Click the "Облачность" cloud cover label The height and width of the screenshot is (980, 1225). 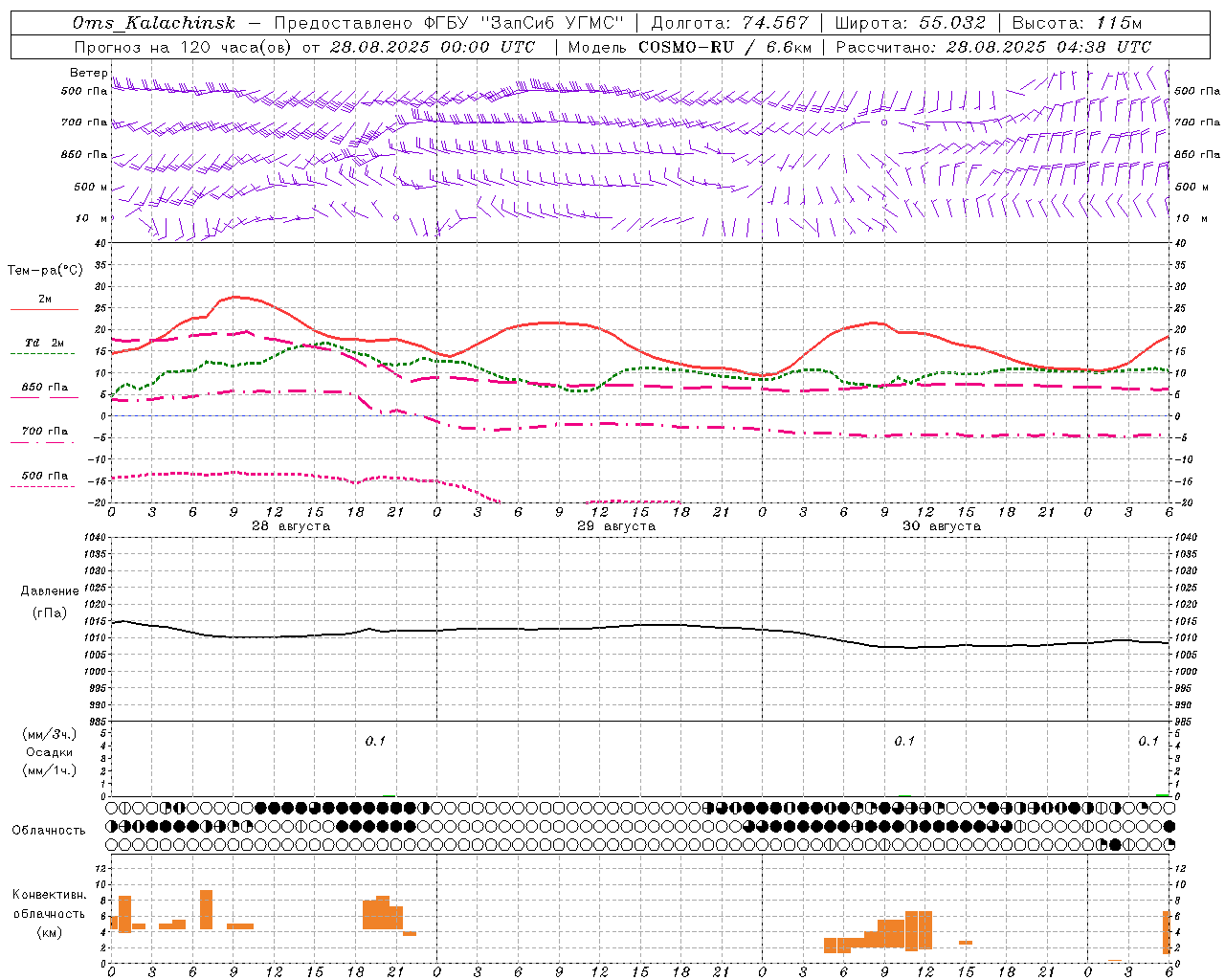[x=49, y=831]
